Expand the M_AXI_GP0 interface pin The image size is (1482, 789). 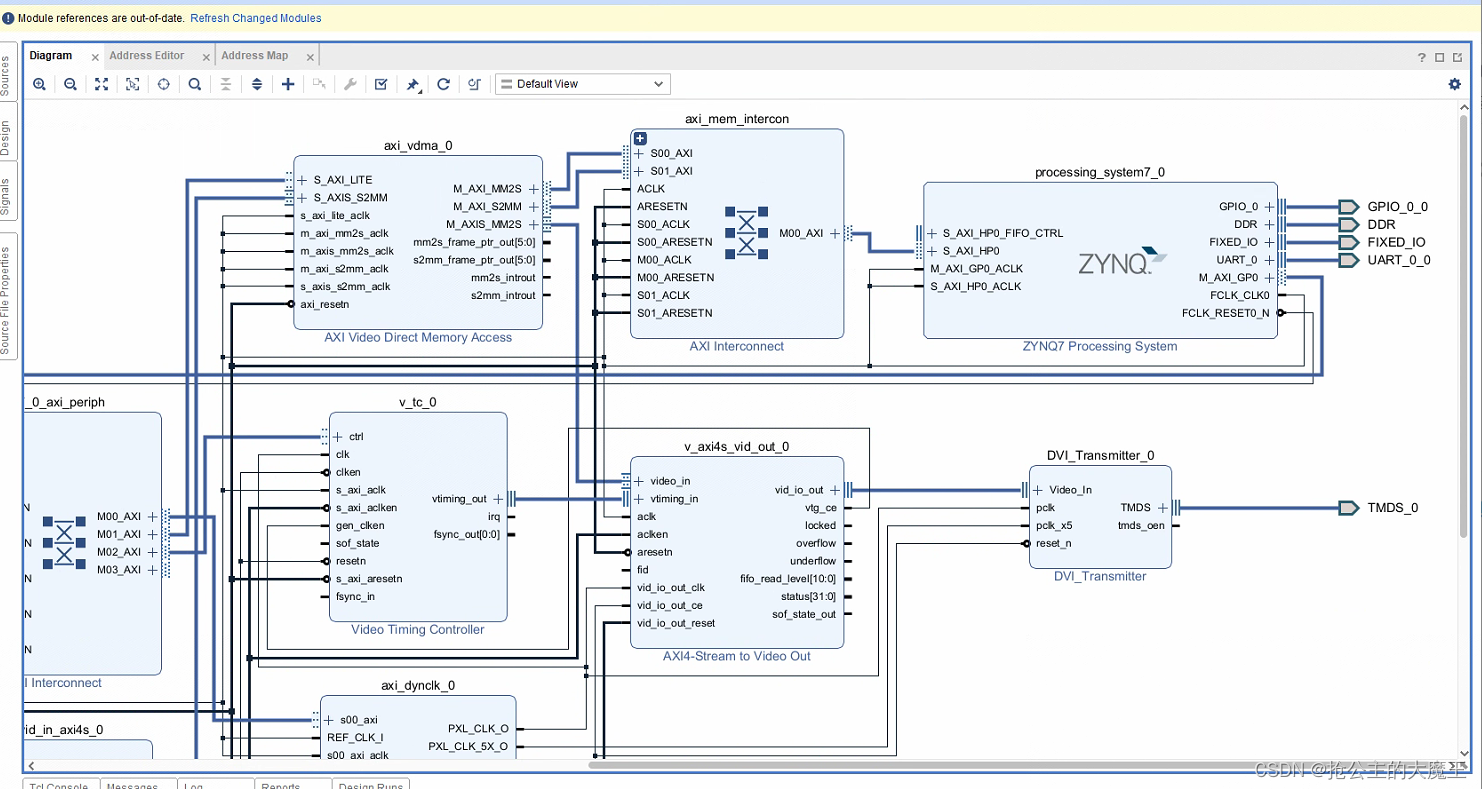click(1269, 278)
